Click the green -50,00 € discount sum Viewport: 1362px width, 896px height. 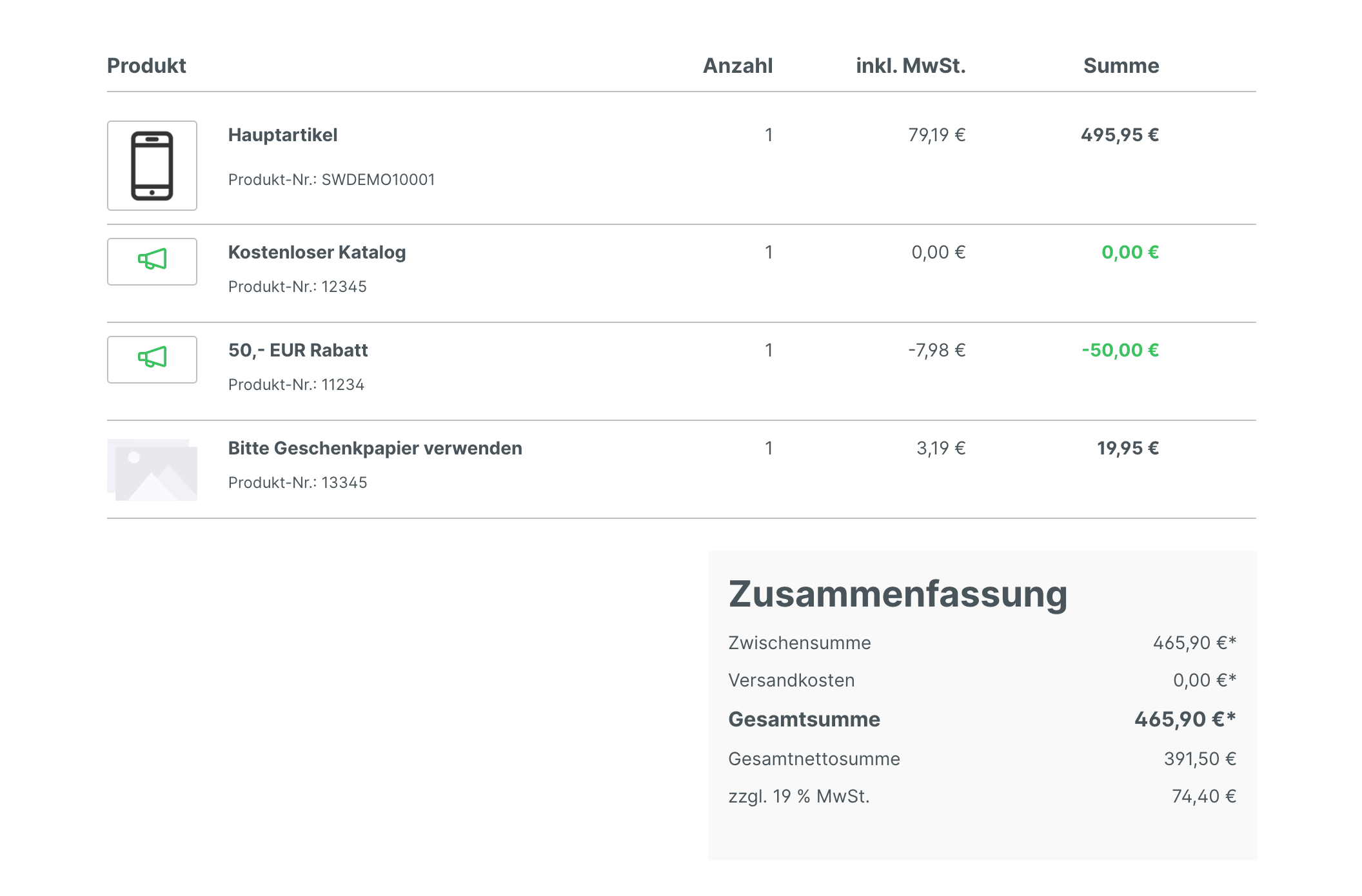(1120, 350)
